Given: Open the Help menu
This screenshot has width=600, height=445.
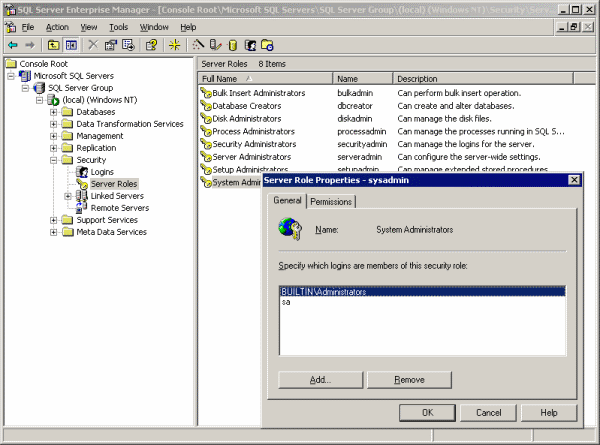Looking at the screenshot, I should click(188, 27).
